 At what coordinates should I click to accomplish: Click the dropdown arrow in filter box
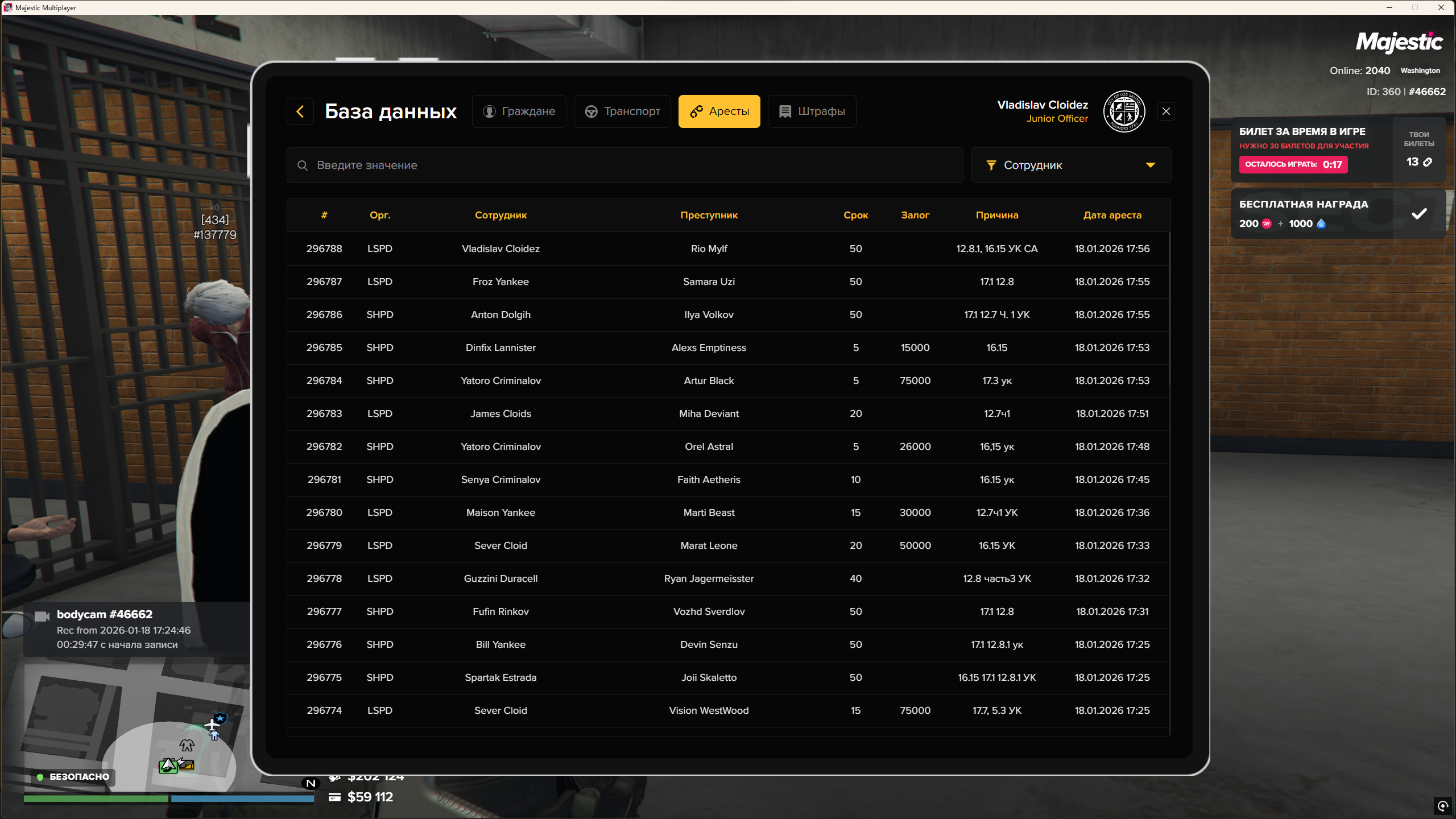tap(1151, 166)
